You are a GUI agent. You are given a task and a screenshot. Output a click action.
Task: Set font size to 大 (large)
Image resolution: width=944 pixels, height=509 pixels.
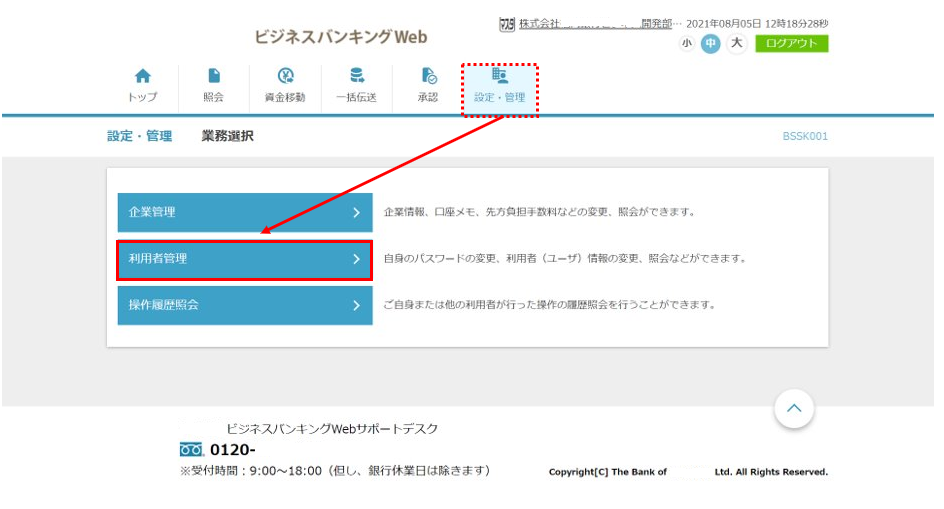pos(736,43)
